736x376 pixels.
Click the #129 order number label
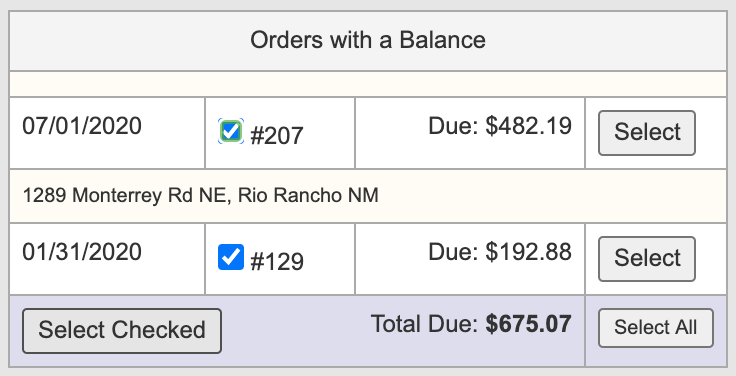(x=277, y=262)
